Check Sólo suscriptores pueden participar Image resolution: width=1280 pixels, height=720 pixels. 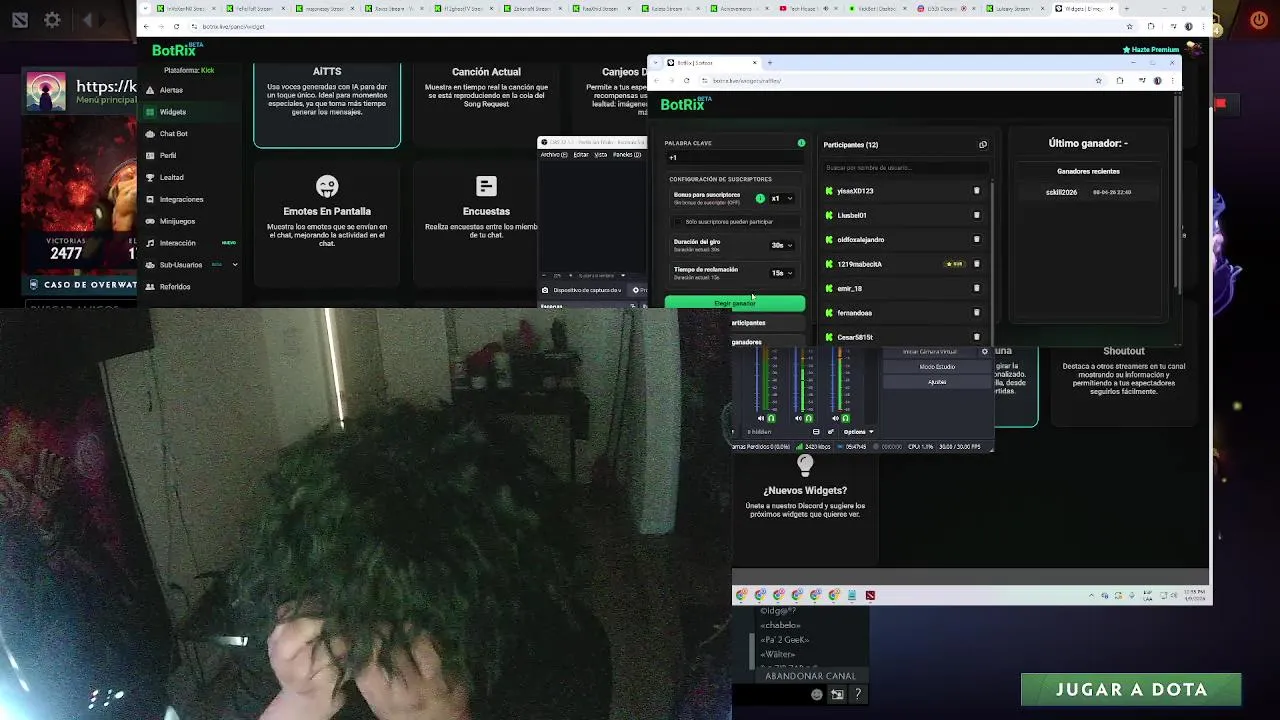coord(677,222)
